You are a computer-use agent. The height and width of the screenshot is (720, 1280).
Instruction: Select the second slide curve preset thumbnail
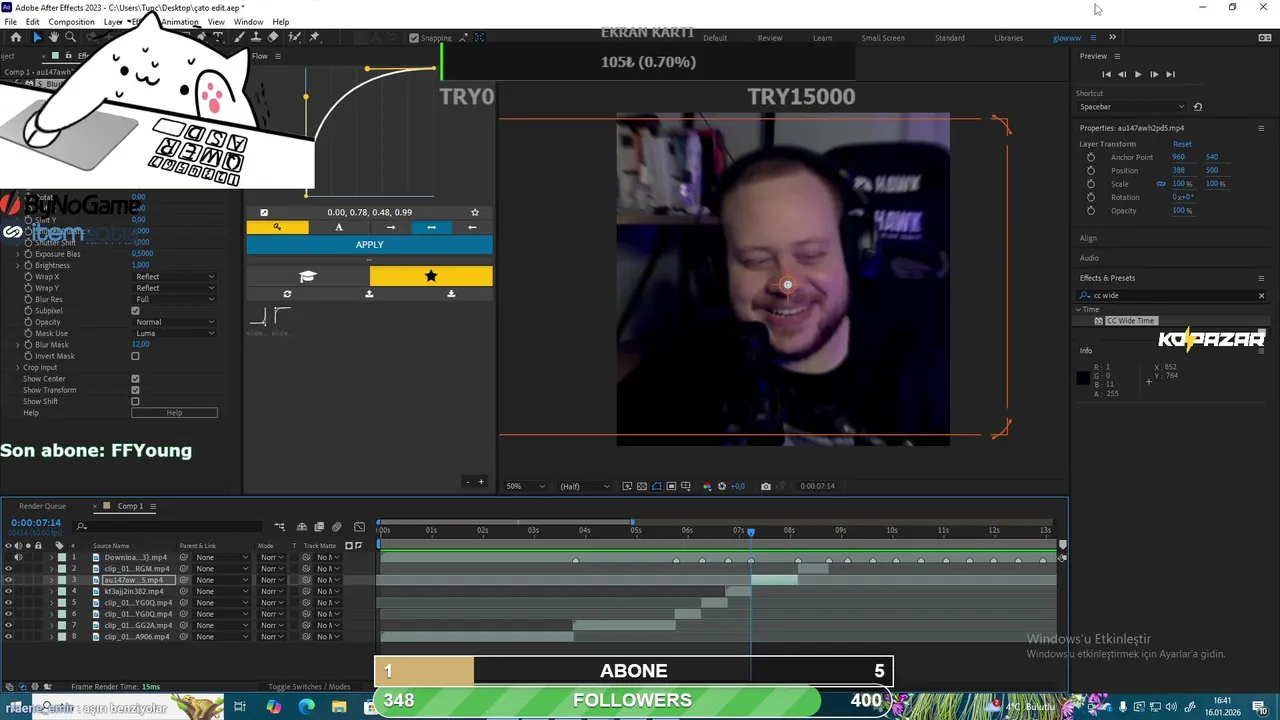(x=281, y=317)
